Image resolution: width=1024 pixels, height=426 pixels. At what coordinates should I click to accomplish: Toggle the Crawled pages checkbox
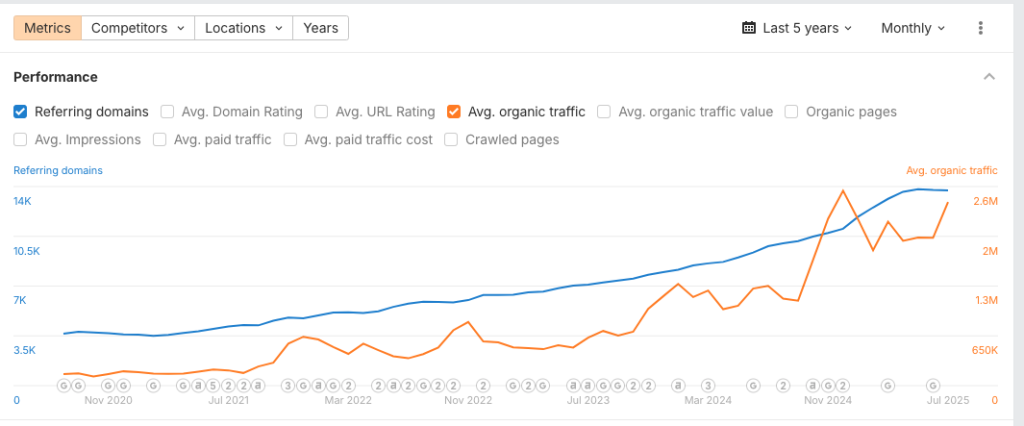pos(452,140)
